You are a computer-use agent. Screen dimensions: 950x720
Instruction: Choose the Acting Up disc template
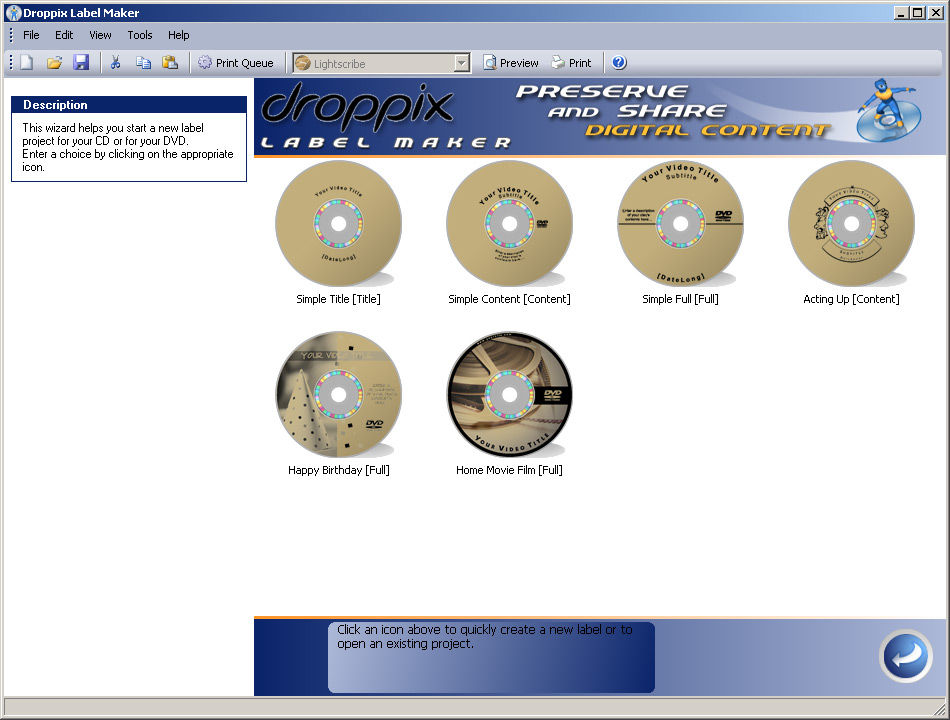(851, 224)
